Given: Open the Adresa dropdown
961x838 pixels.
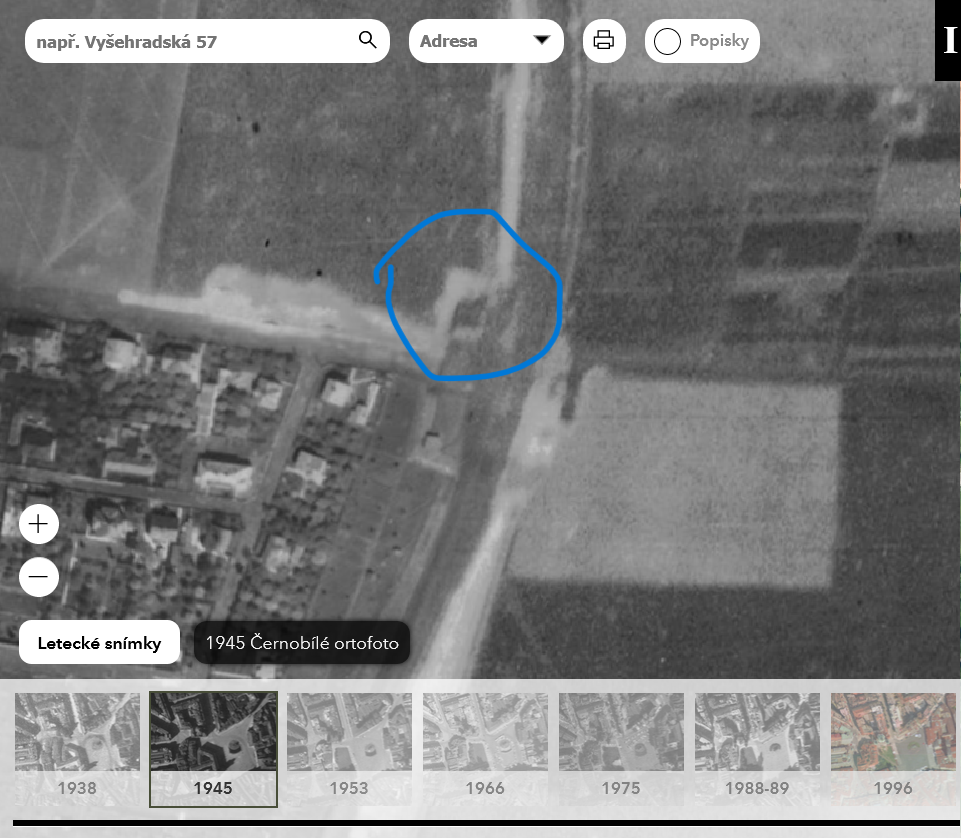Looking at the screenshot, I should tap(486, 41).
